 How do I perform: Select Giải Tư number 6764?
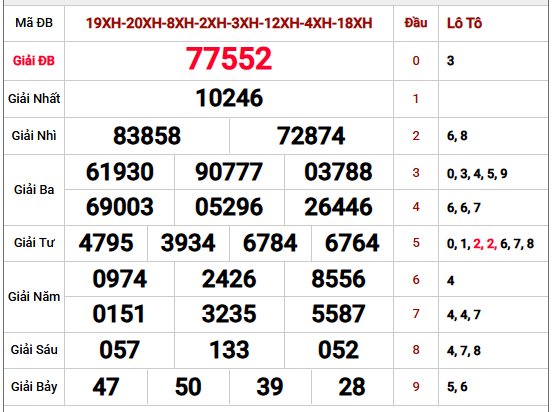[352, 243]
